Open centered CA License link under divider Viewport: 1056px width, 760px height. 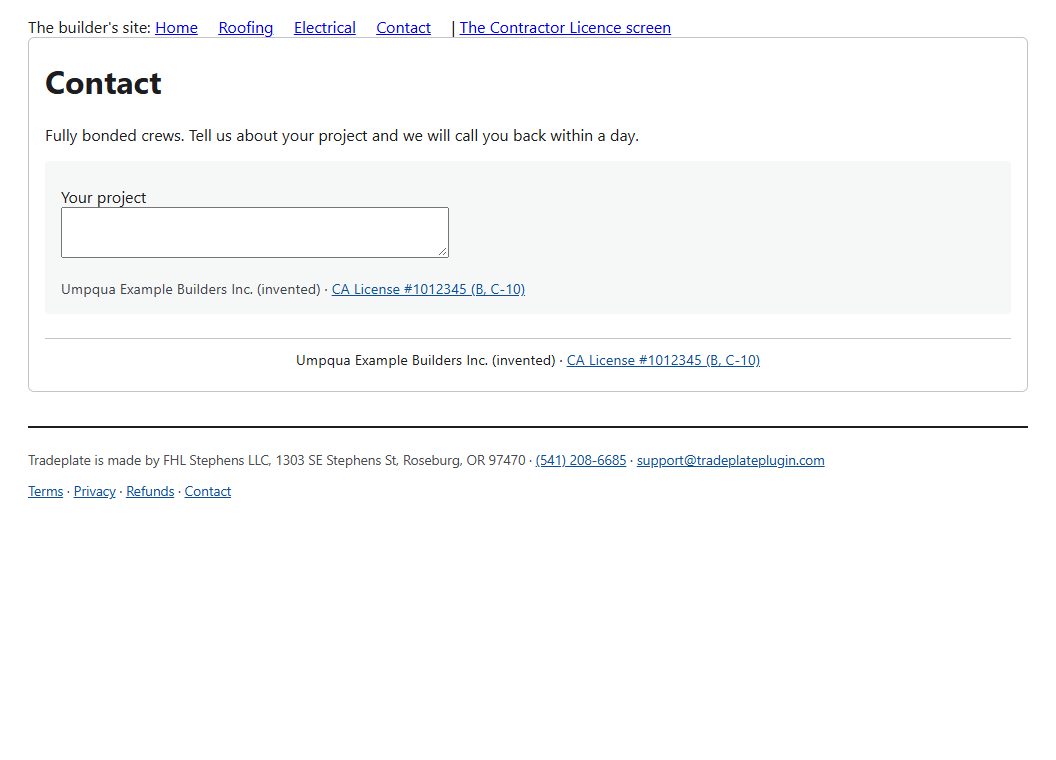click(x=663, y=360)
